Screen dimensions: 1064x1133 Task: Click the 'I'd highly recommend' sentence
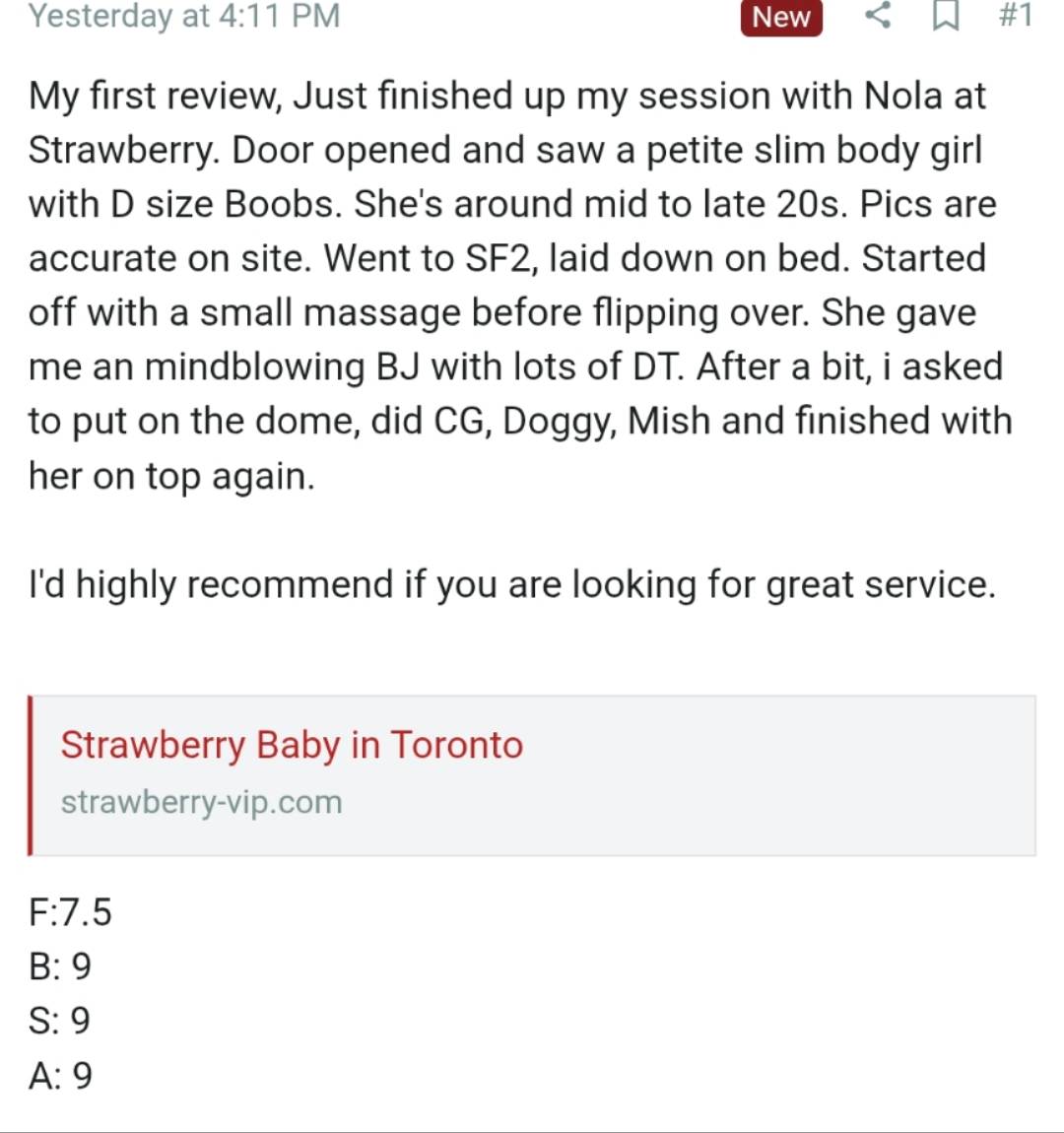(512, 584)
